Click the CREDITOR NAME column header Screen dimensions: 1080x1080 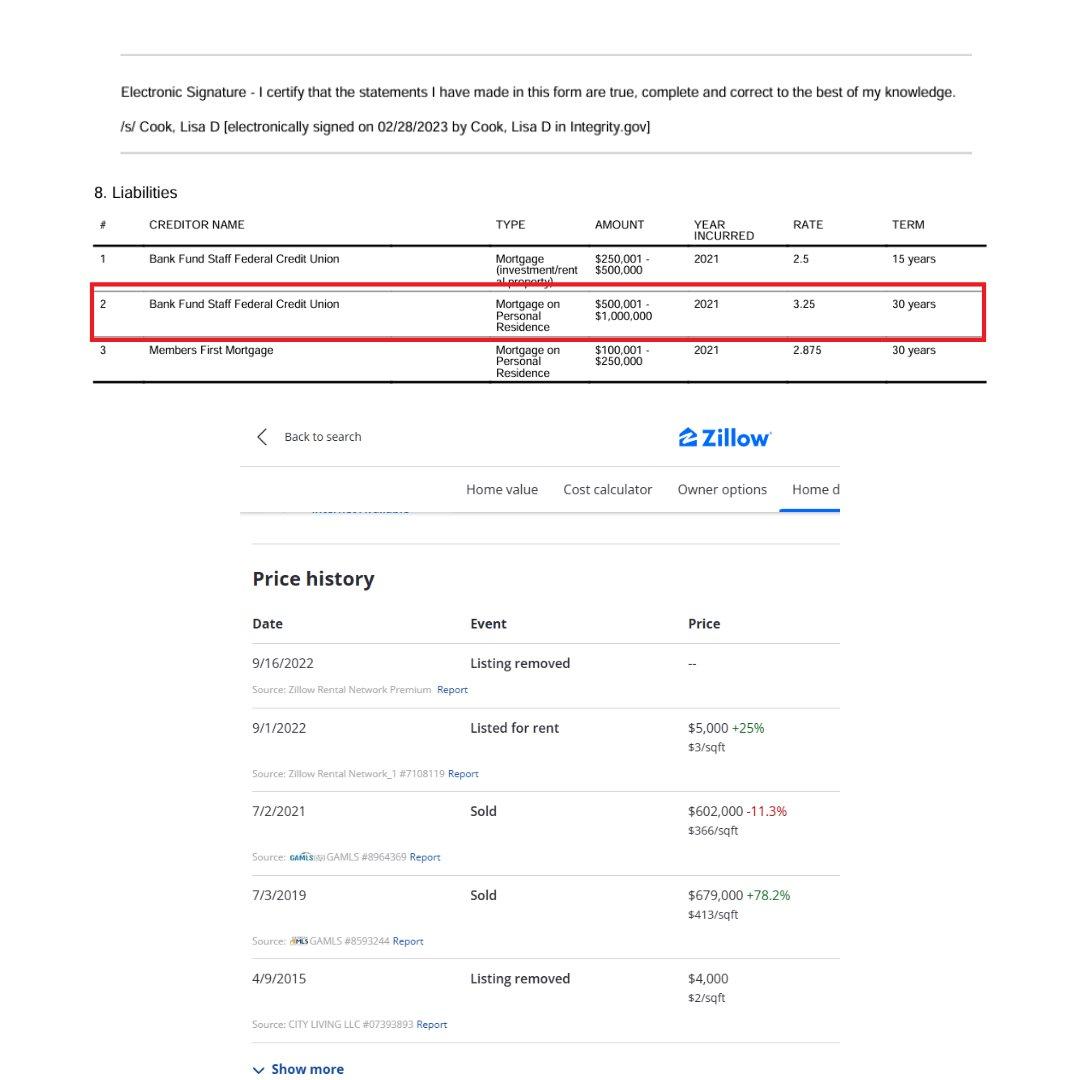[196, 225]
